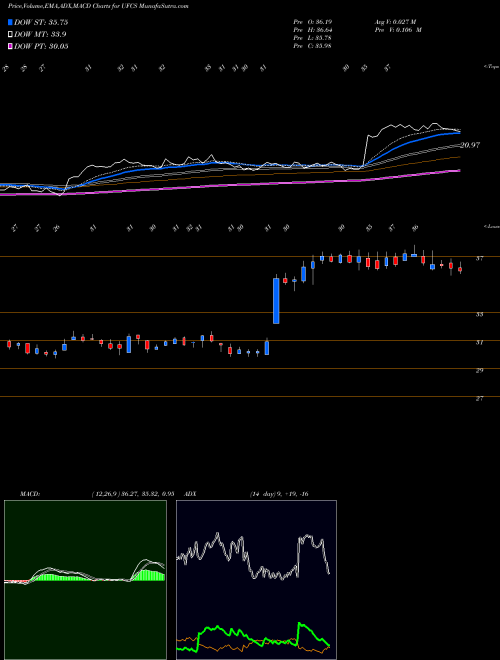Click the 37 price axis label
Screen dimensions: 500x660
pyautogui.click(x=479, y=258)
